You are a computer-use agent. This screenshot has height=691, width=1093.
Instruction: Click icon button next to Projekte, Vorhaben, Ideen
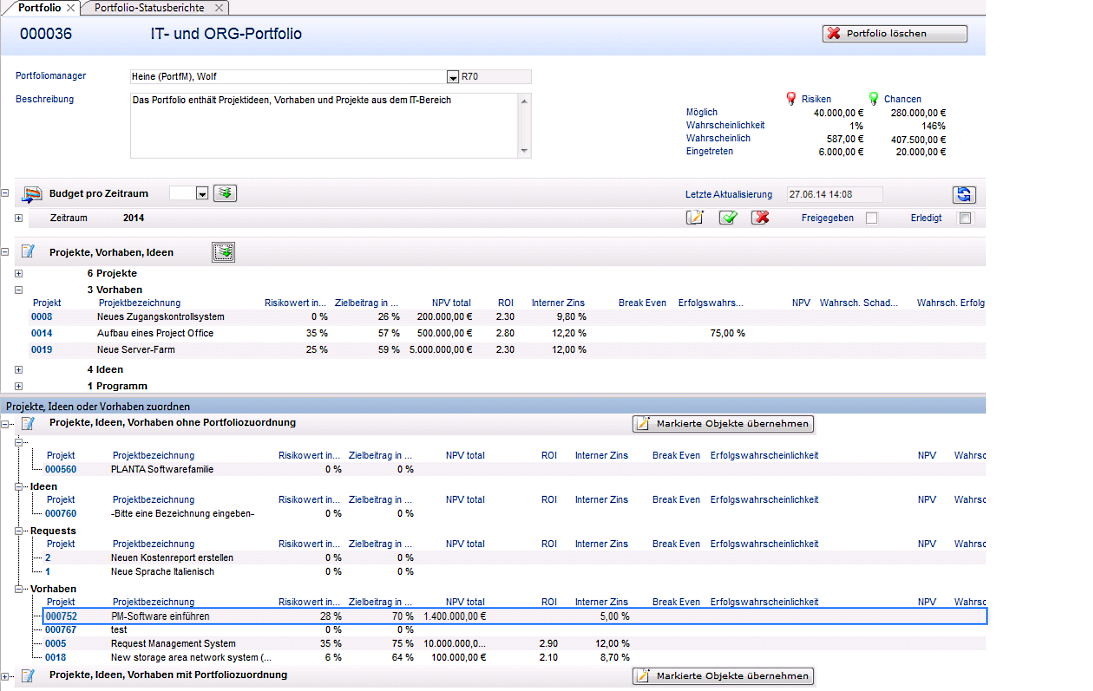(224, 253)
